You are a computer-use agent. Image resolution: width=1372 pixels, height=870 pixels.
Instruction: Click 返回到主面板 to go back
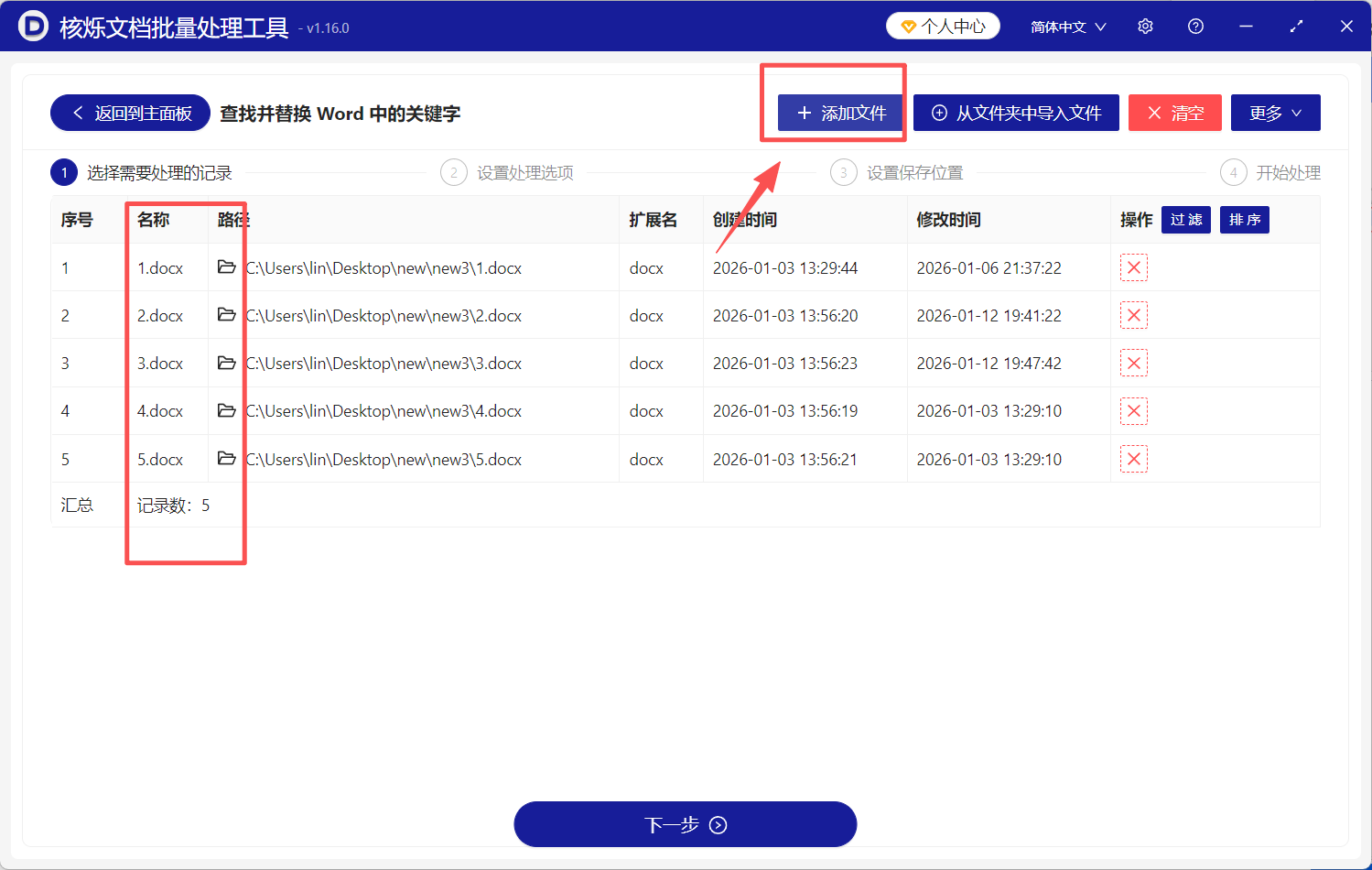tap(129, 113)
